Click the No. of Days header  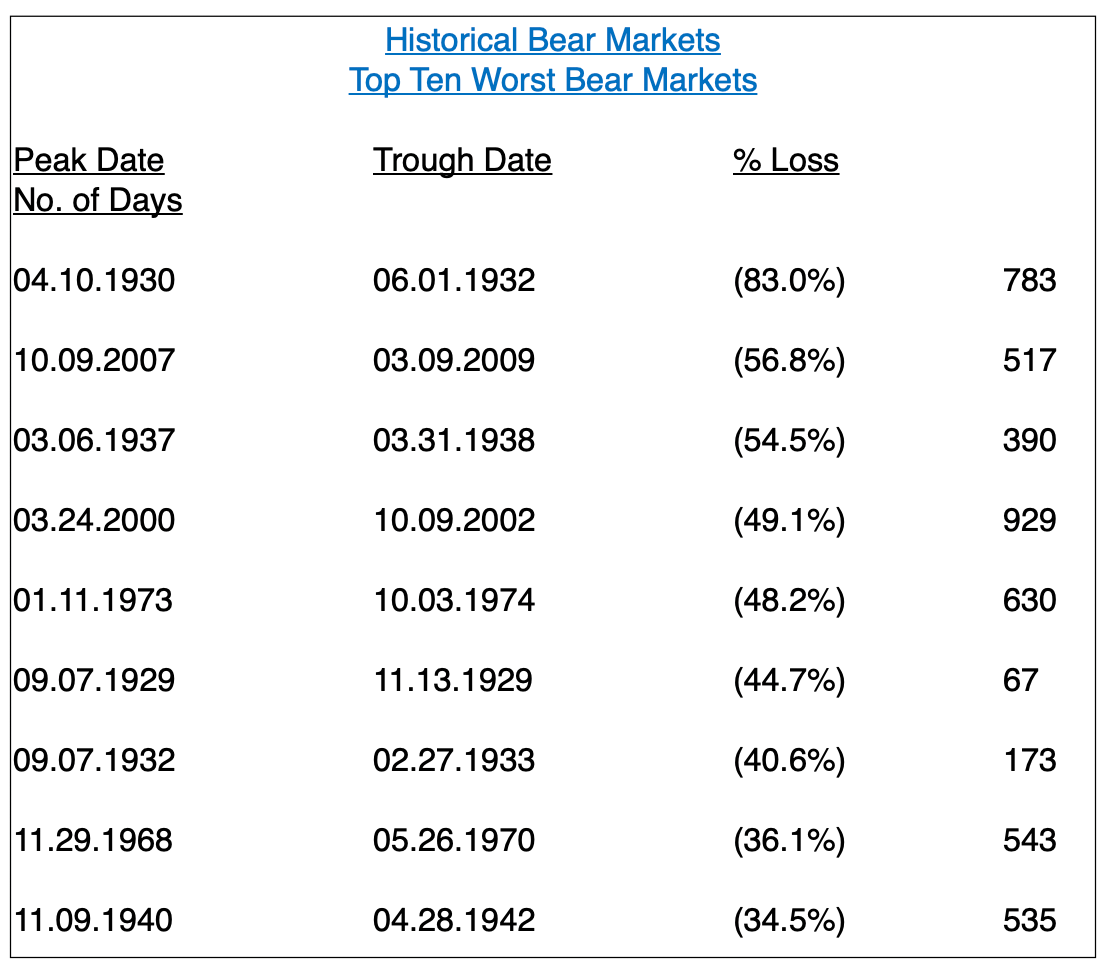point(98,200)
